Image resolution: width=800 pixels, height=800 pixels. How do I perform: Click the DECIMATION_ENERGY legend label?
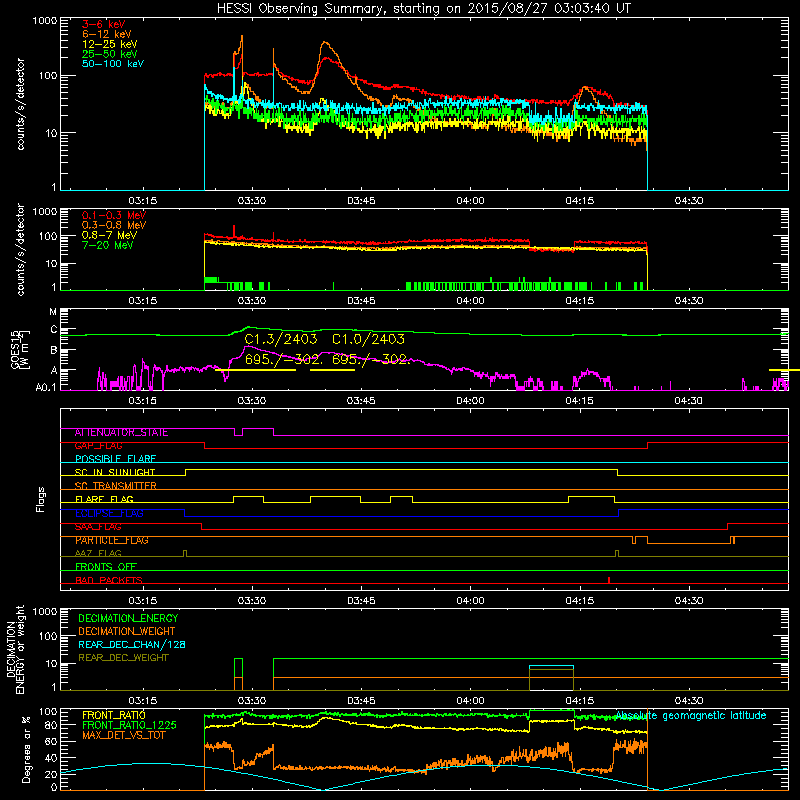tap(128, 618)
